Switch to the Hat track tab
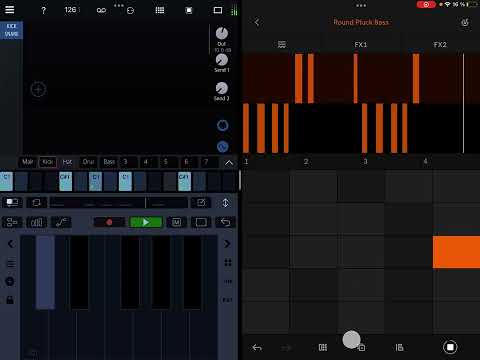 (68, 162)
